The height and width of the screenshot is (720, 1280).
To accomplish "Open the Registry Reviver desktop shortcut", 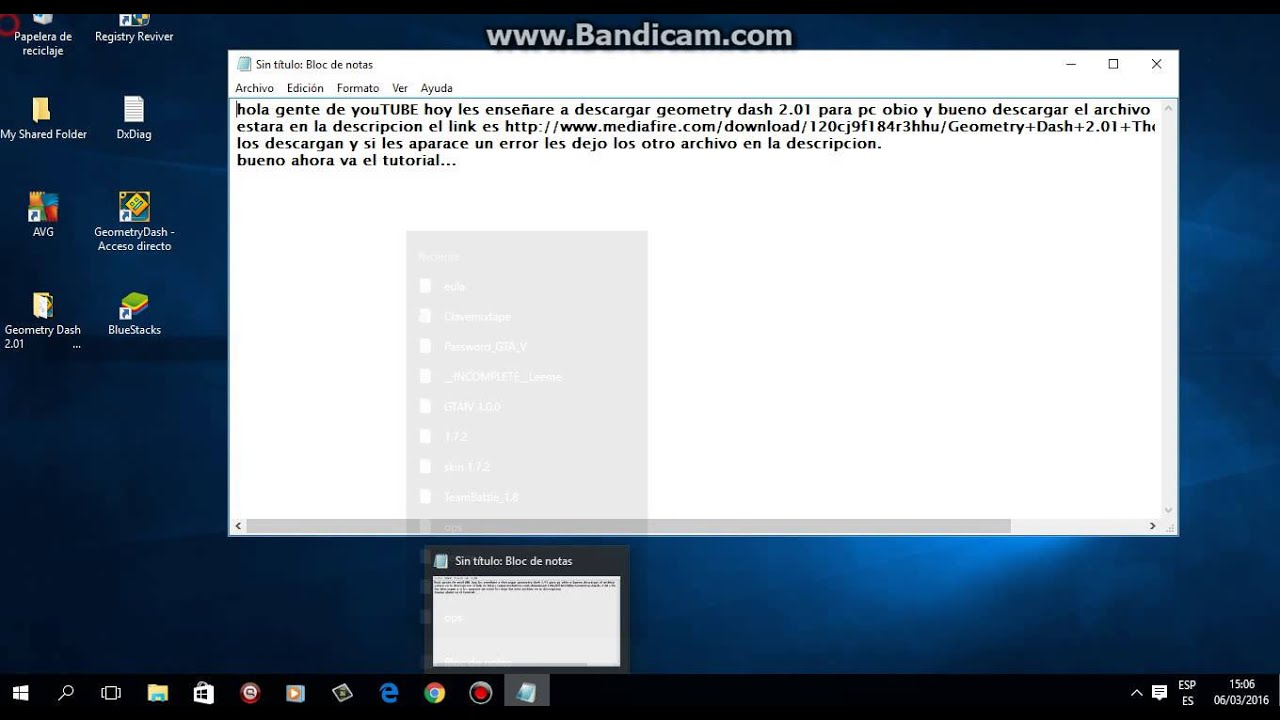I will [x=134, y=28].
